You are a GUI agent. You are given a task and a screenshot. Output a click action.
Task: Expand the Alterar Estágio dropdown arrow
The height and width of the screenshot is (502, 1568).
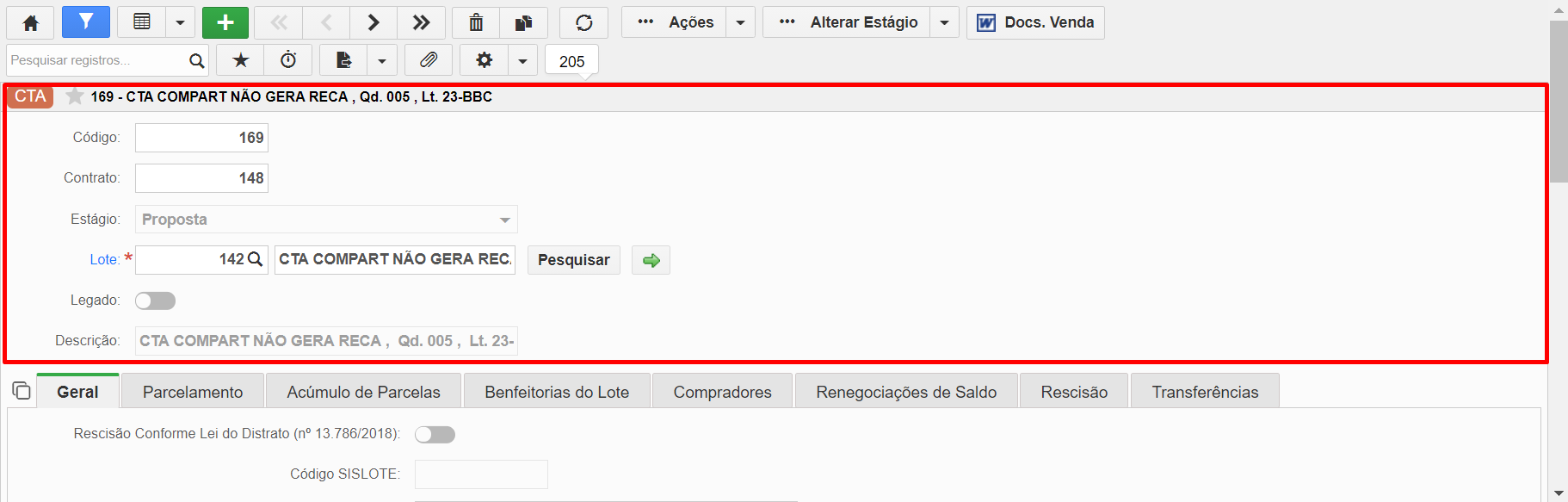(x=944, y=22)
